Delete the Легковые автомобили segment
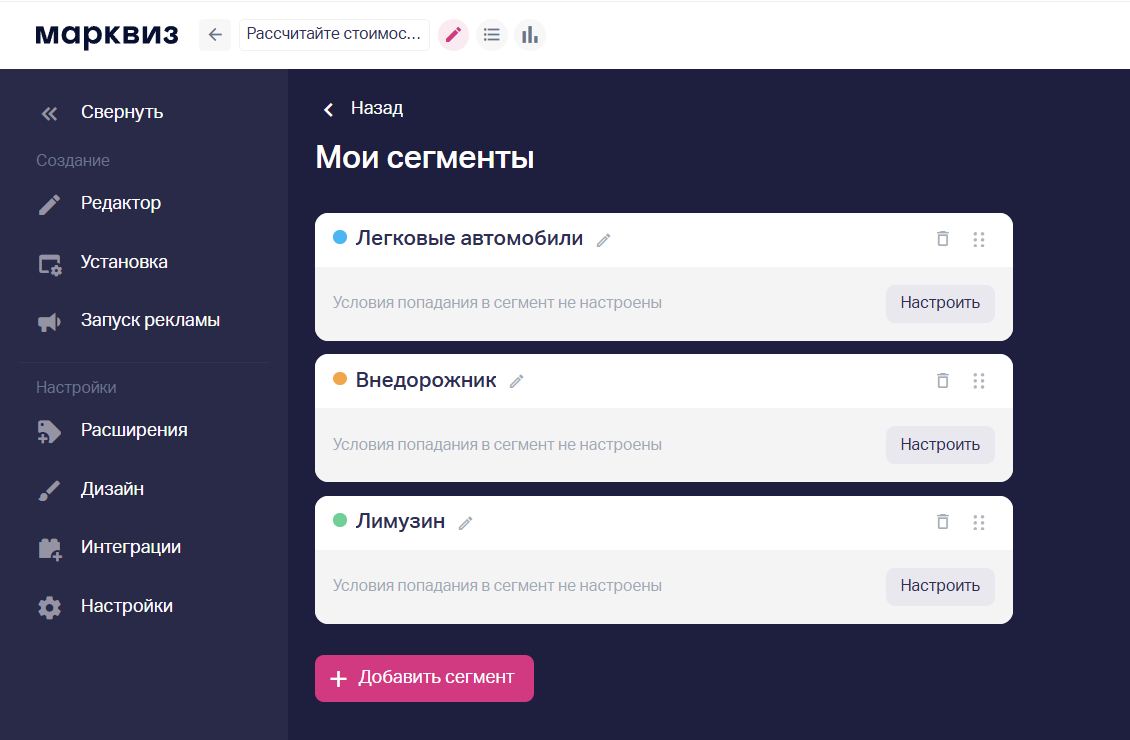Viewport: 1130px width, 740px height. pyautogui.click(x=943, y=239)
